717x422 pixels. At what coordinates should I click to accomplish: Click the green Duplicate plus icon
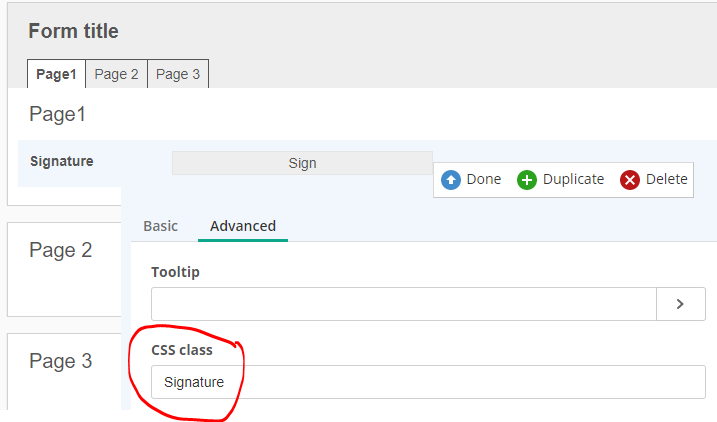coord(527,180)
